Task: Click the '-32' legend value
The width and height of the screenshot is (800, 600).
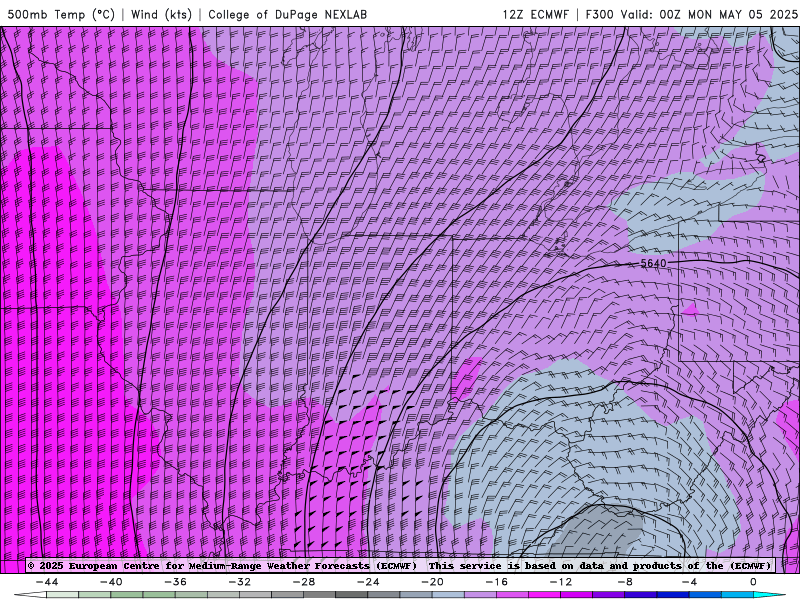Action: [240, 582]
